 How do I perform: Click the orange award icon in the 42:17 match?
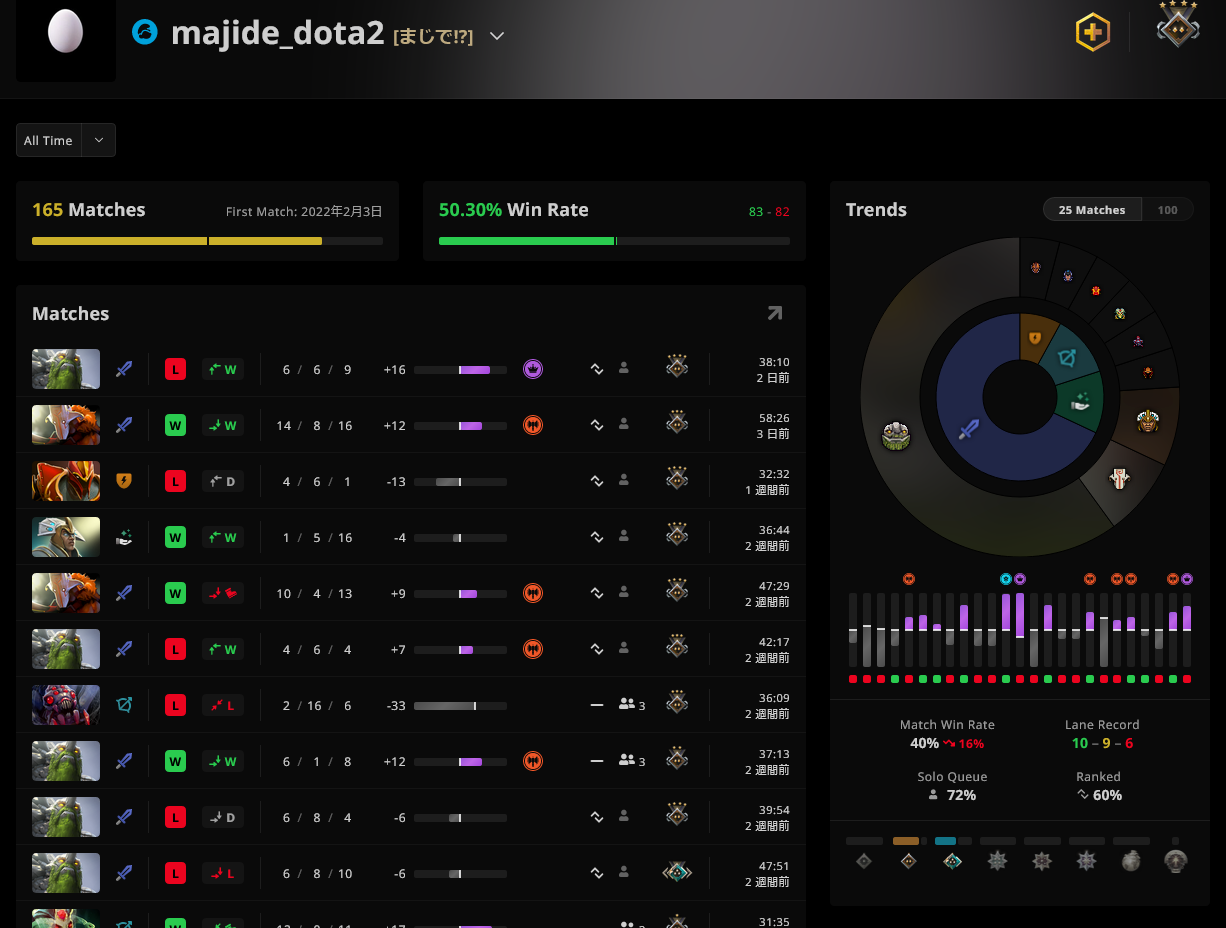point(533,649)
